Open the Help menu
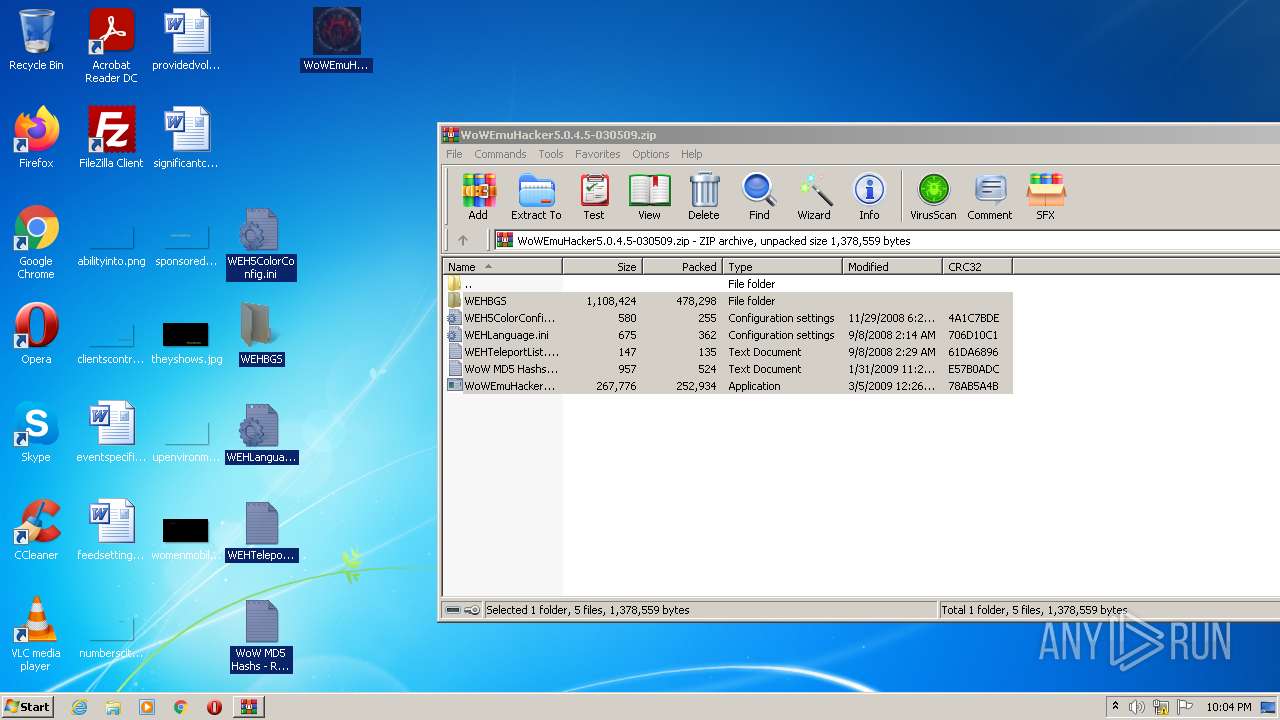 [691, 154]
